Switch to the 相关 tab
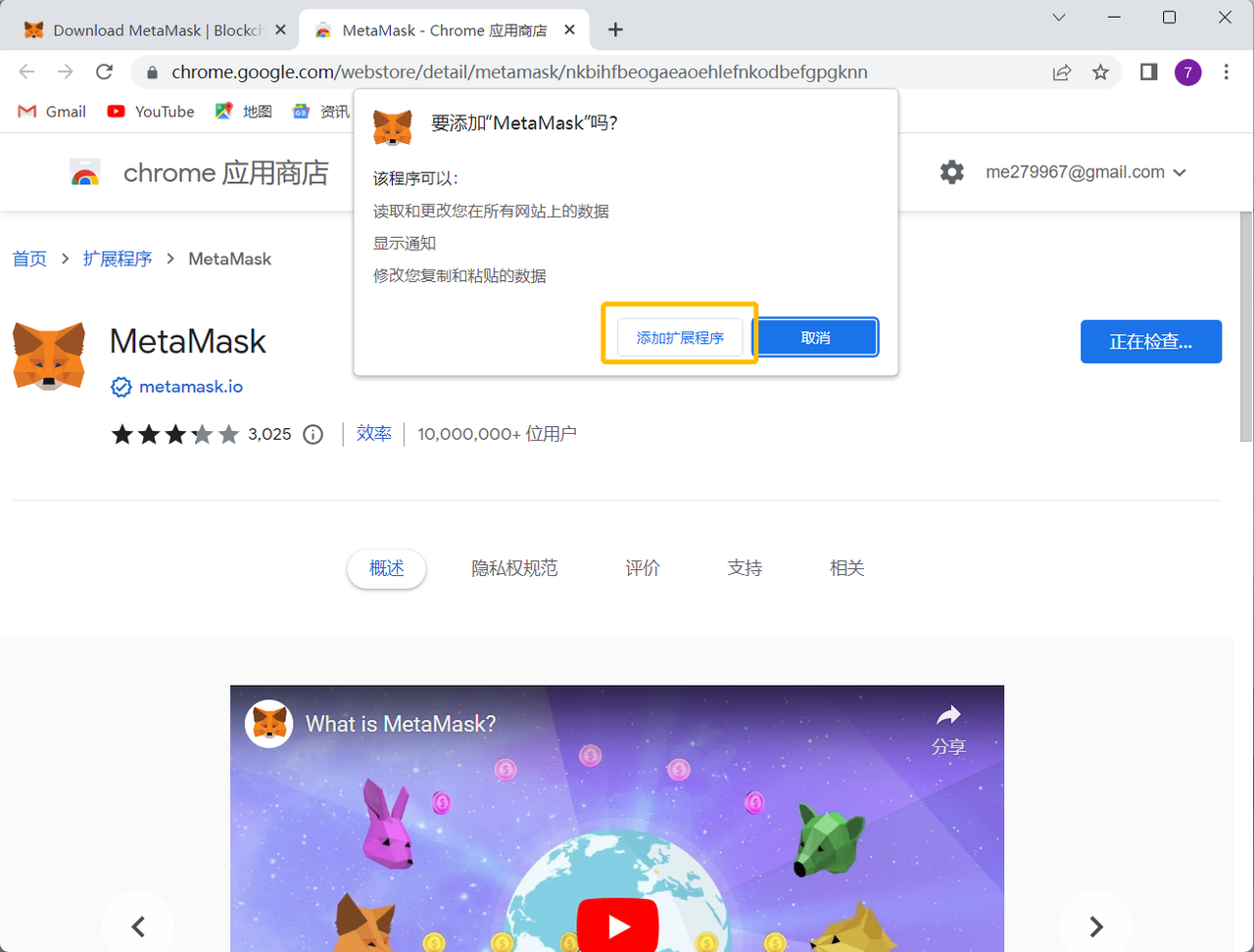The width and height of the screenshot is (1254, 952). tap(846, 569)
